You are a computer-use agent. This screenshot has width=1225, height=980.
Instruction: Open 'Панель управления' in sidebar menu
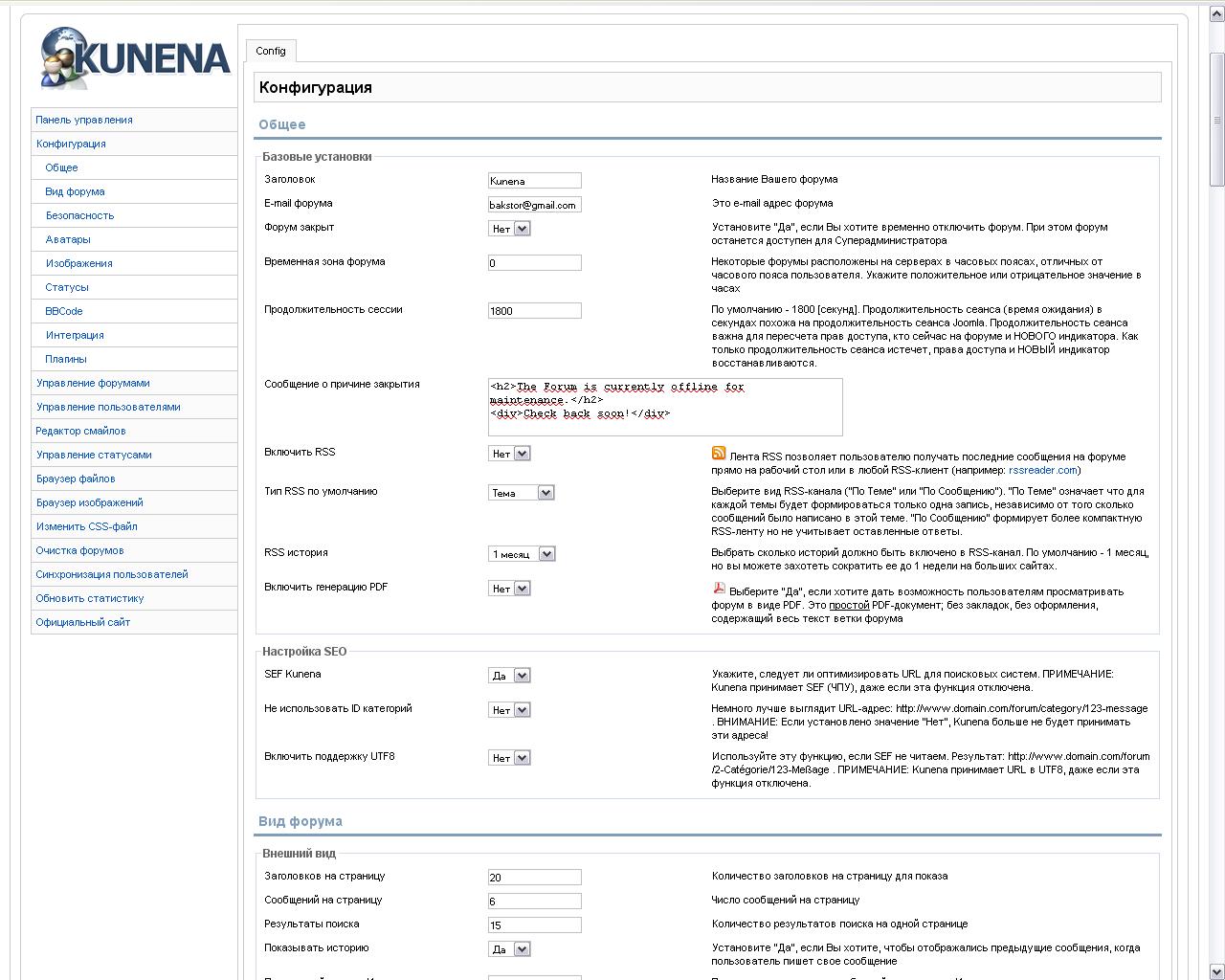click(x=84, y=120)
